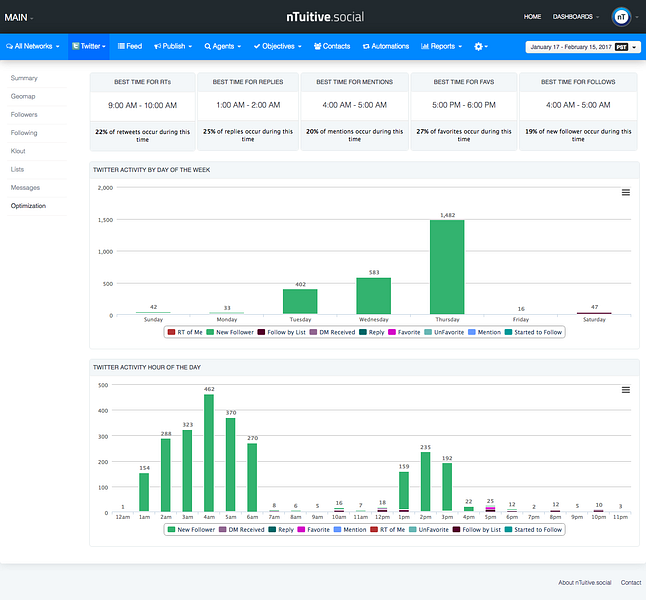Image resolution: width=646 pixels, height=600 pixels.
Task: Open Automations
Action: pos(386,46)
